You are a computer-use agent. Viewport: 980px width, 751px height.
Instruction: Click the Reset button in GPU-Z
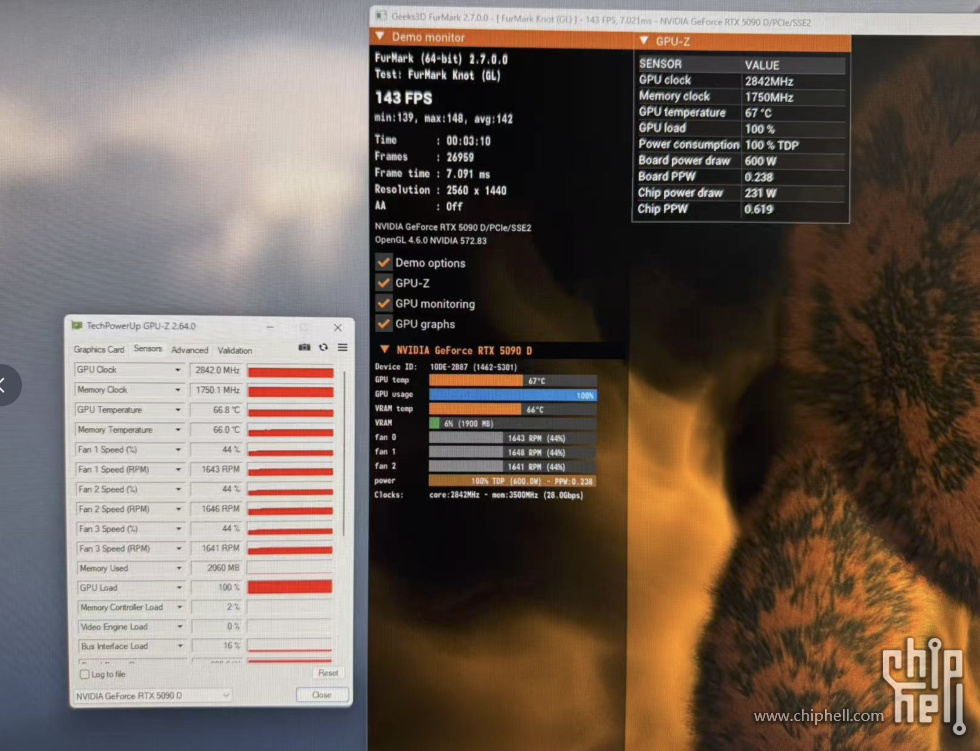(328, 673)
